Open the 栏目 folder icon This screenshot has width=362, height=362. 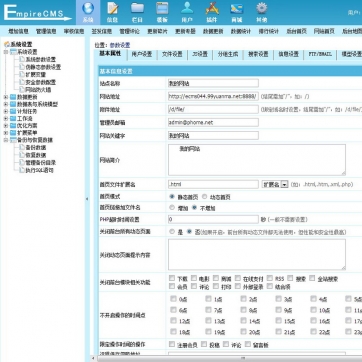click(x=137, y=8)
